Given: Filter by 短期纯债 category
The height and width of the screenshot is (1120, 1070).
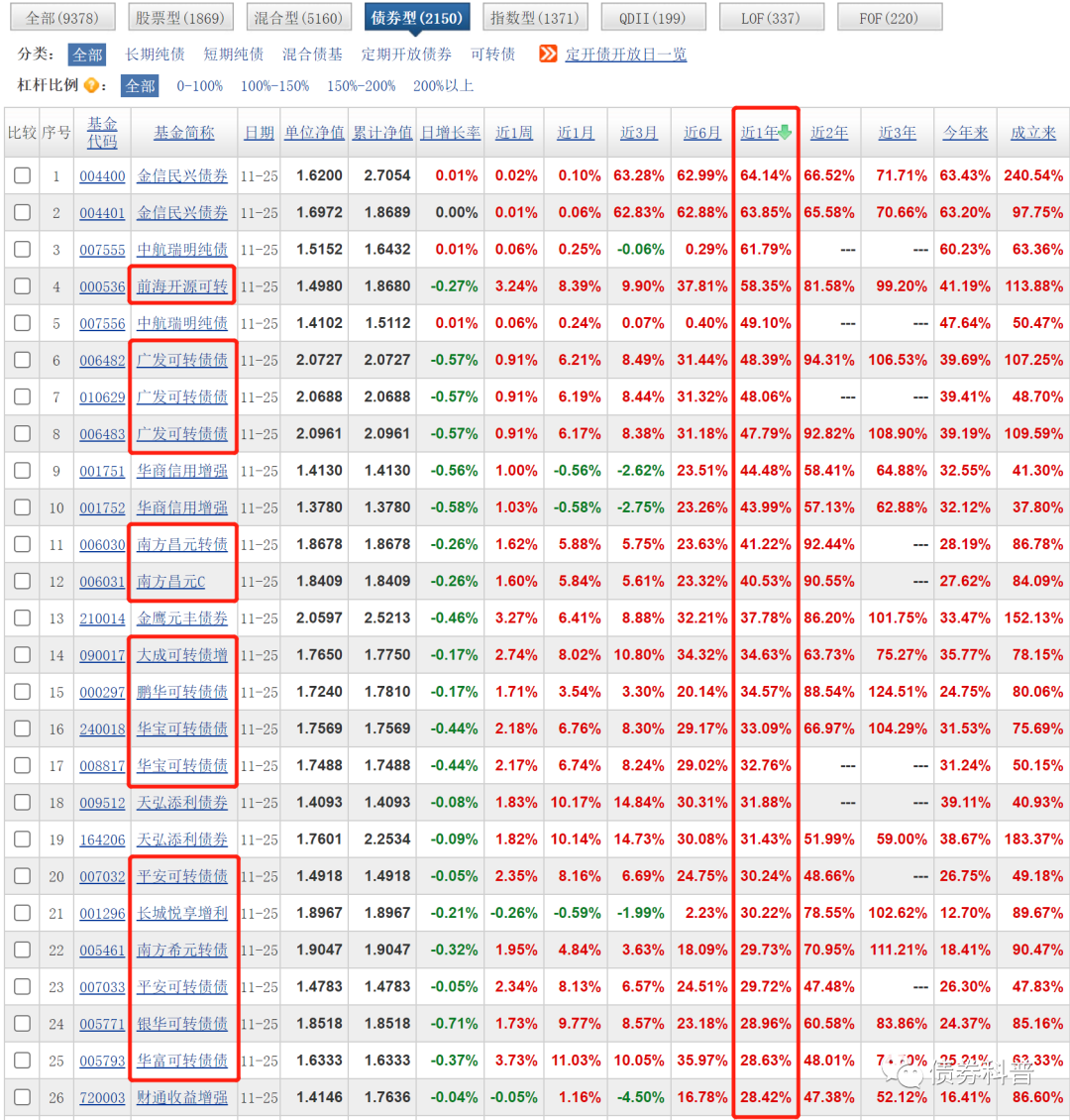Looking at the screenshot, I should point(234,55).
